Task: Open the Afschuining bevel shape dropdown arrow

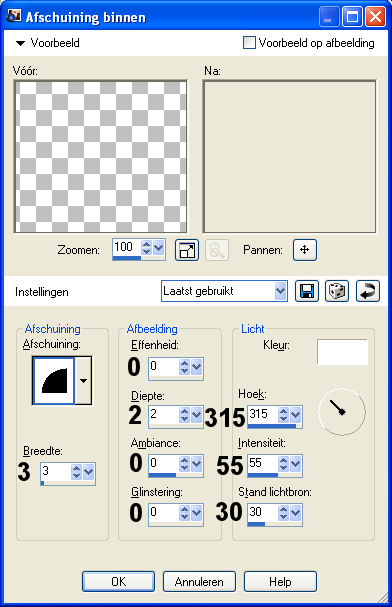Action: [x=83, y=381]
